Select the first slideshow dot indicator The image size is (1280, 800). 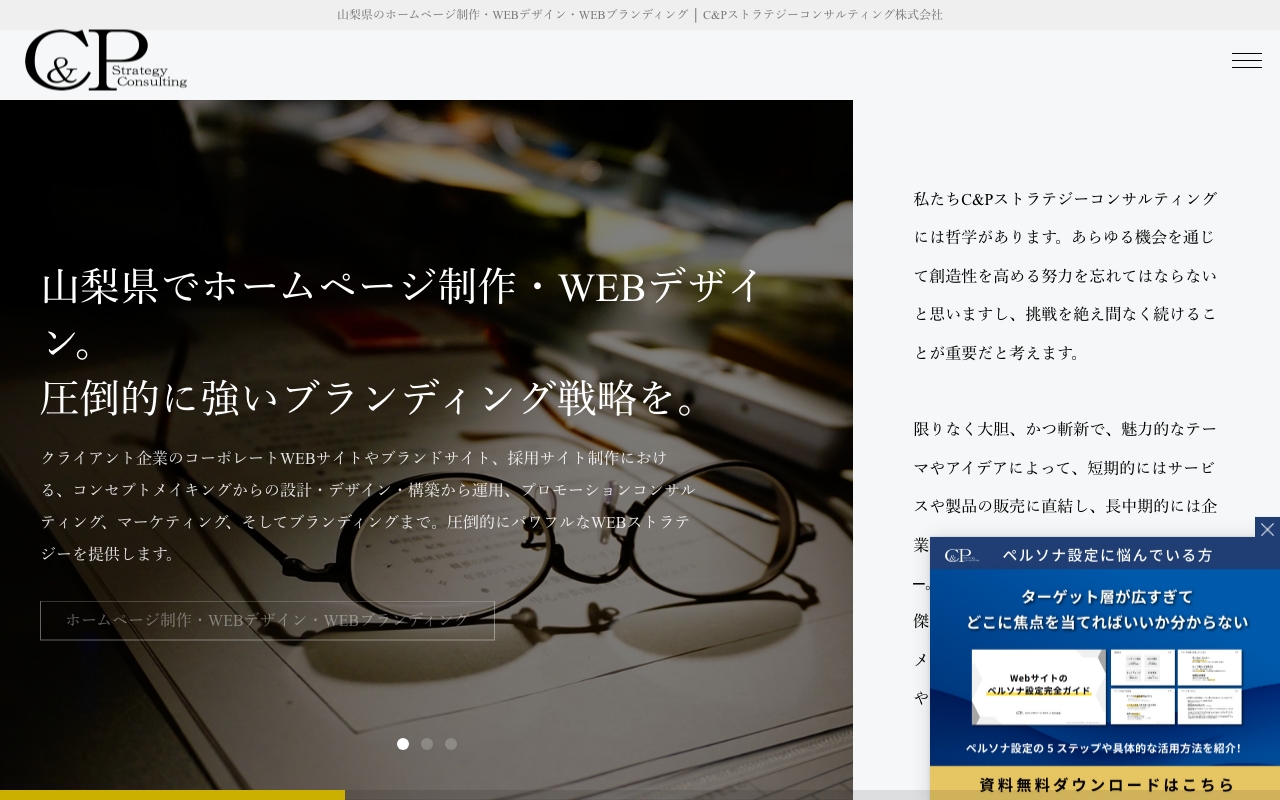[x=403, y=744]
